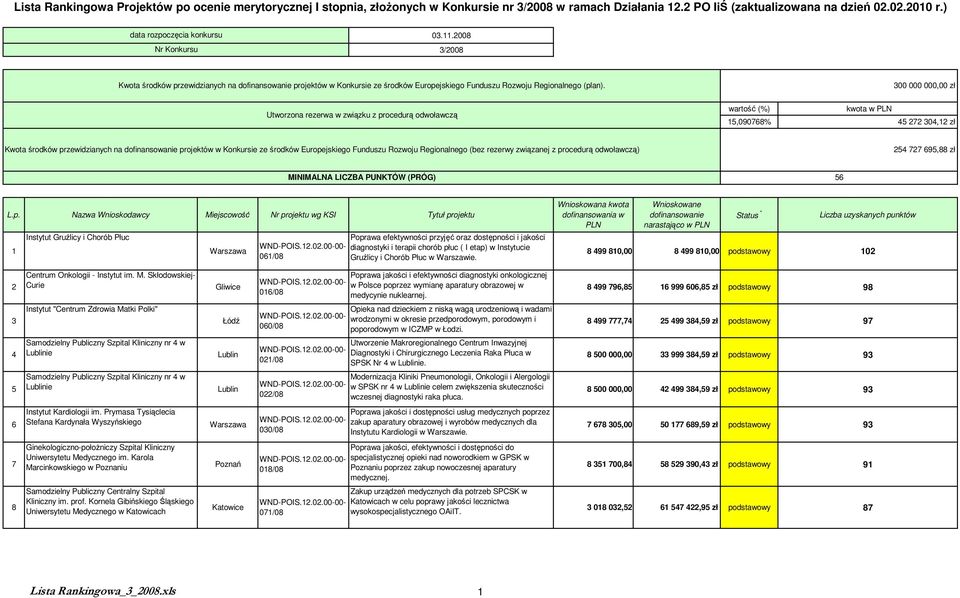The width and height of the screenshot is (960, 598).
Task: Click the yellow 'podstawowy' status in row 8
Action: point(749,507)
